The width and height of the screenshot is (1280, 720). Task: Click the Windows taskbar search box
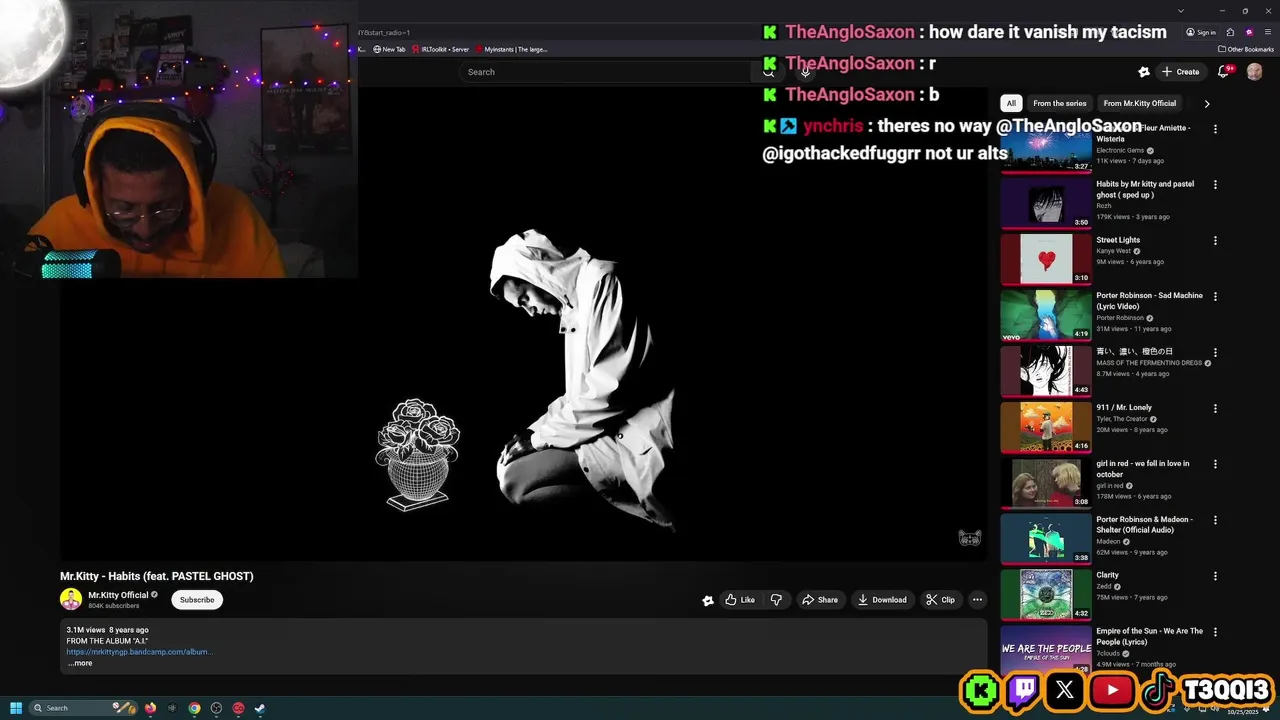tap(82, 708)
